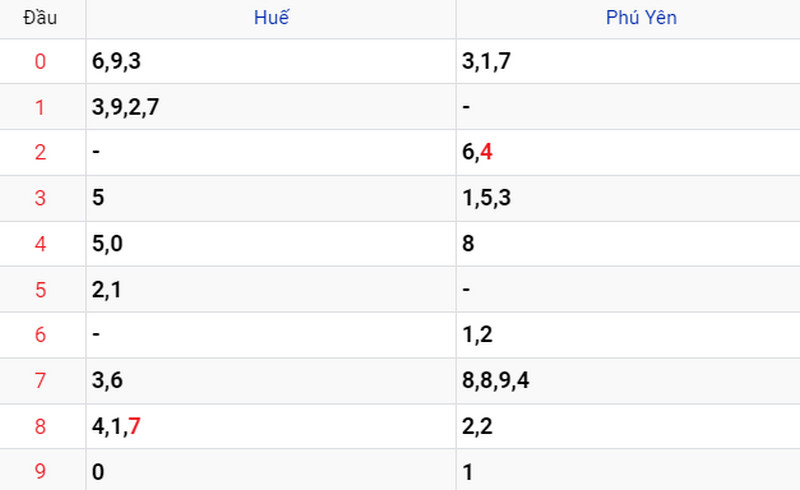This screenshot has width=800, height=490.
Task: Select the red row label 1
Action: [x=40, y=107]
